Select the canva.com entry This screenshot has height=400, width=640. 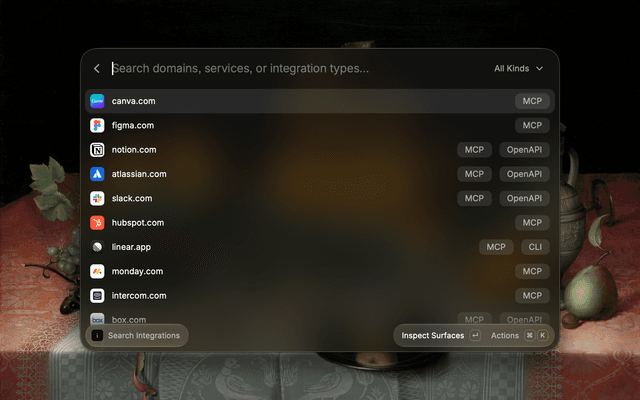[x=320, y=101]
